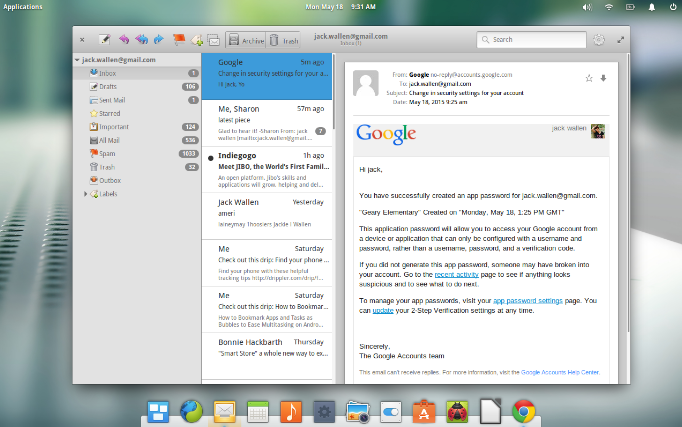Compose a new message with the pencil icon
Viewport: 682px width, 427px height.
pos(104,40)
